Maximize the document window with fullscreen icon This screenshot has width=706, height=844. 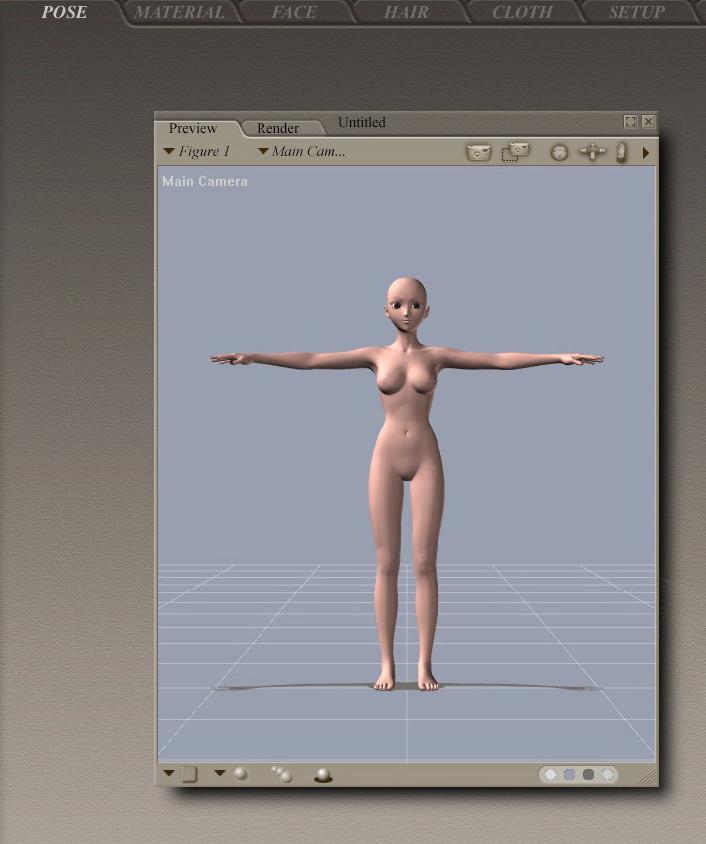click(x=630, y=122)
